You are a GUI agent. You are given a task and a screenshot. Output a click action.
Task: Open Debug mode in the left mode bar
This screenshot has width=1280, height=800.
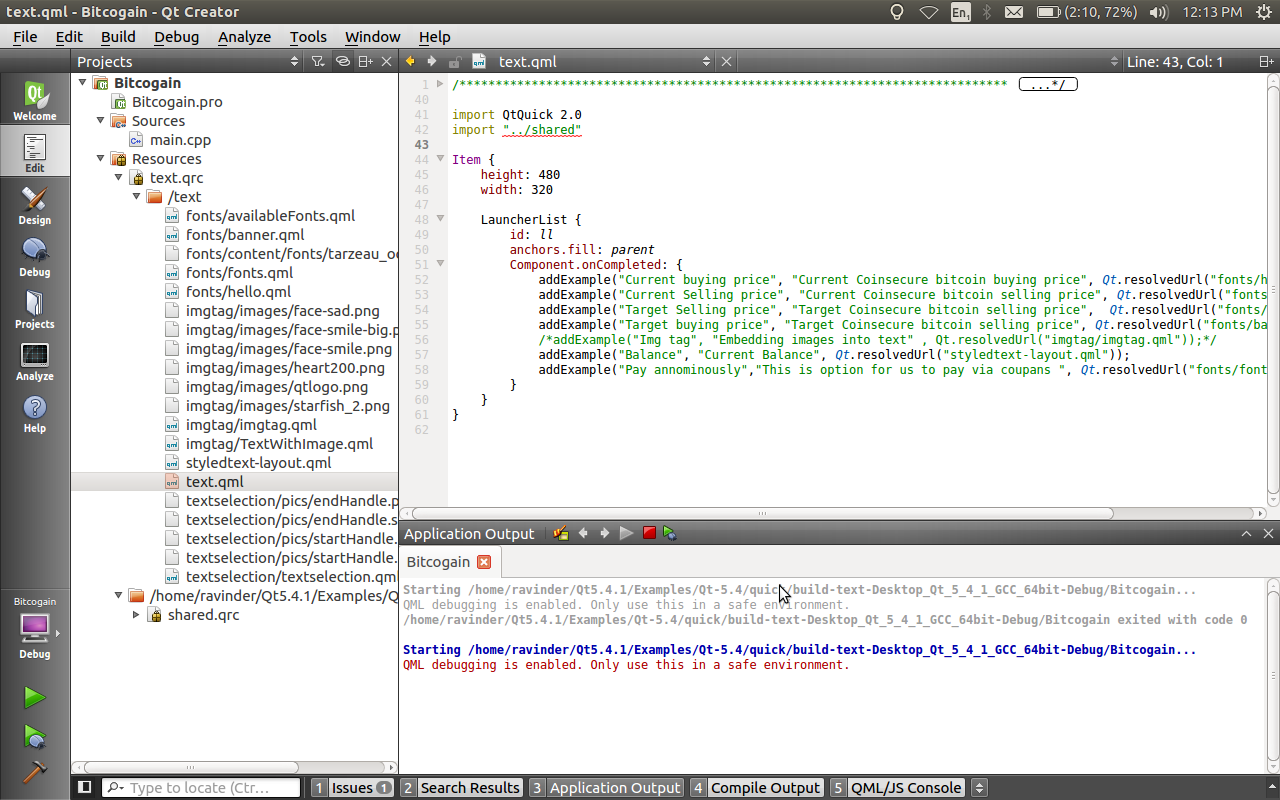click(35, 257)
